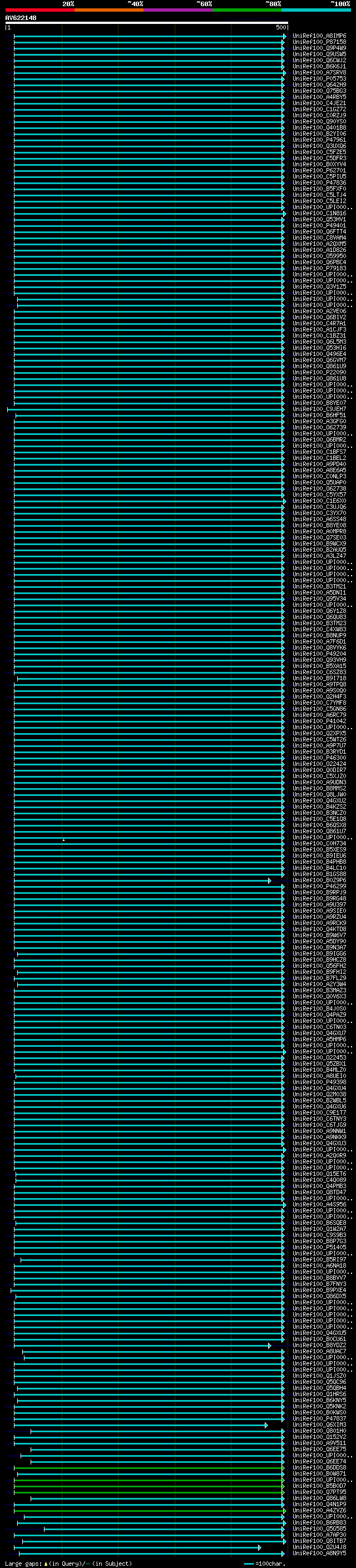
Task: Select UniRef100_P79183 in the hit list
Action: click(319, 269)
